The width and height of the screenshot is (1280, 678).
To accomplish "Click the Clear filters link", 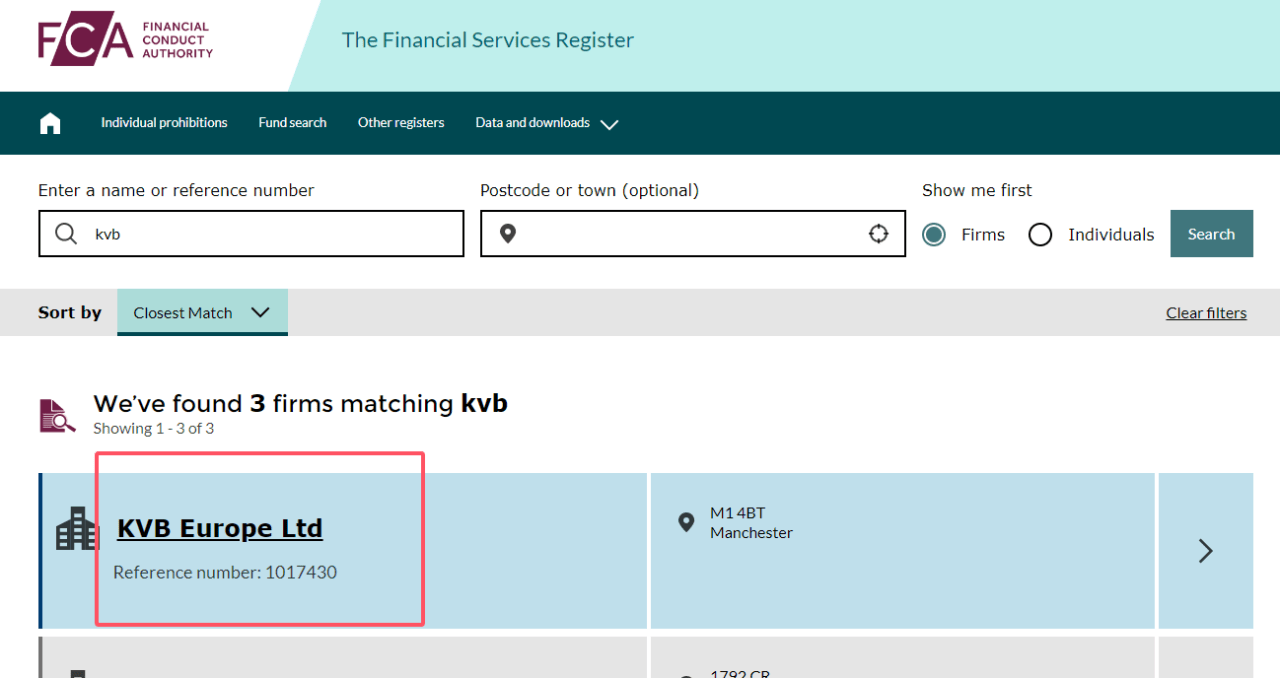I will point(1206,313).
